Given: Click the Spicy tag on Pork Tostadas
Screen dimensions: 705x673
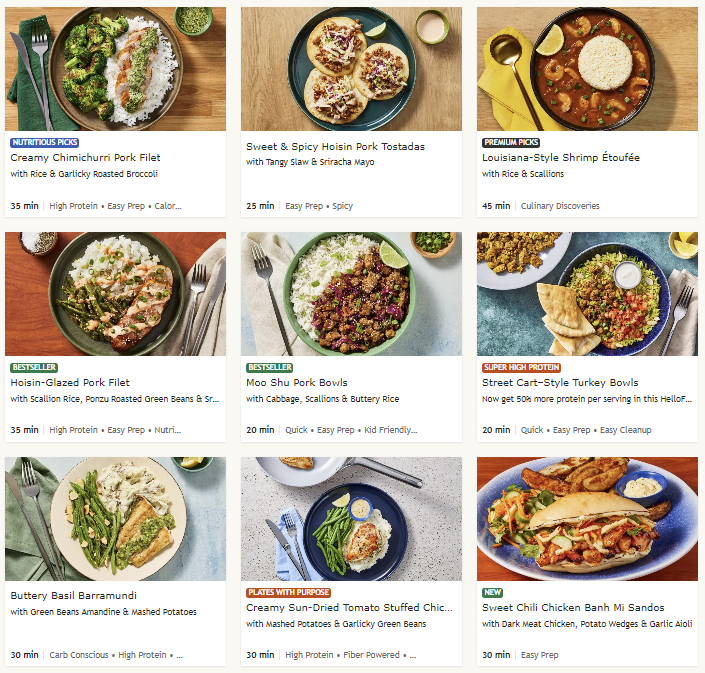Looking at the screenshot, I should pyautogui.click(x=342, y=206).
